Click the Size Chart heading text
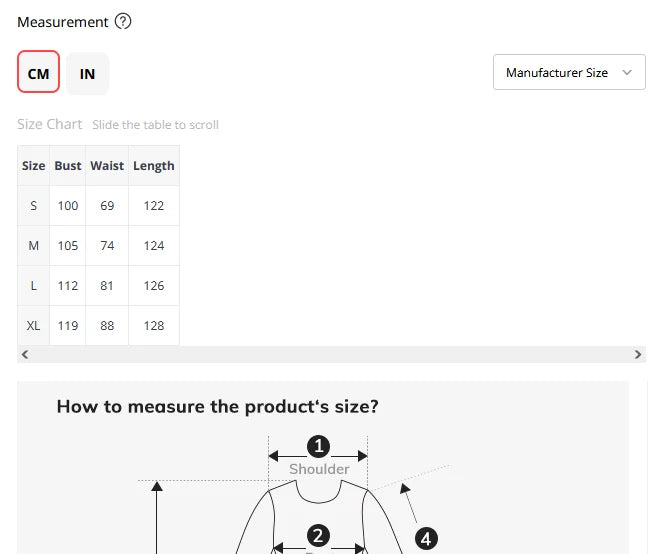Viewport: 648px width, 554px height. point(50,125)
